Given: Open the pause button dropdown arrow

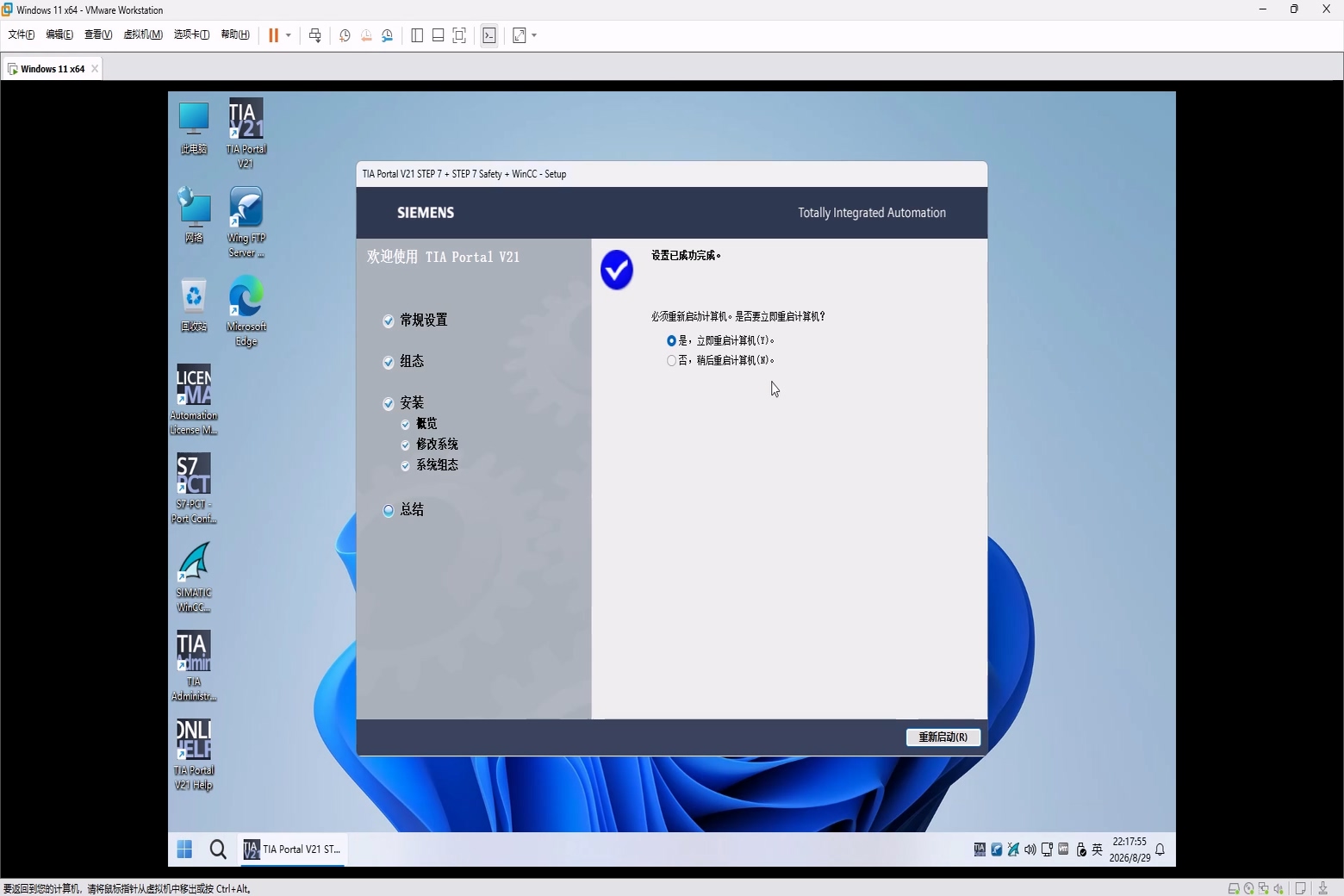Looking at the screenshot, I should (289, 35).
